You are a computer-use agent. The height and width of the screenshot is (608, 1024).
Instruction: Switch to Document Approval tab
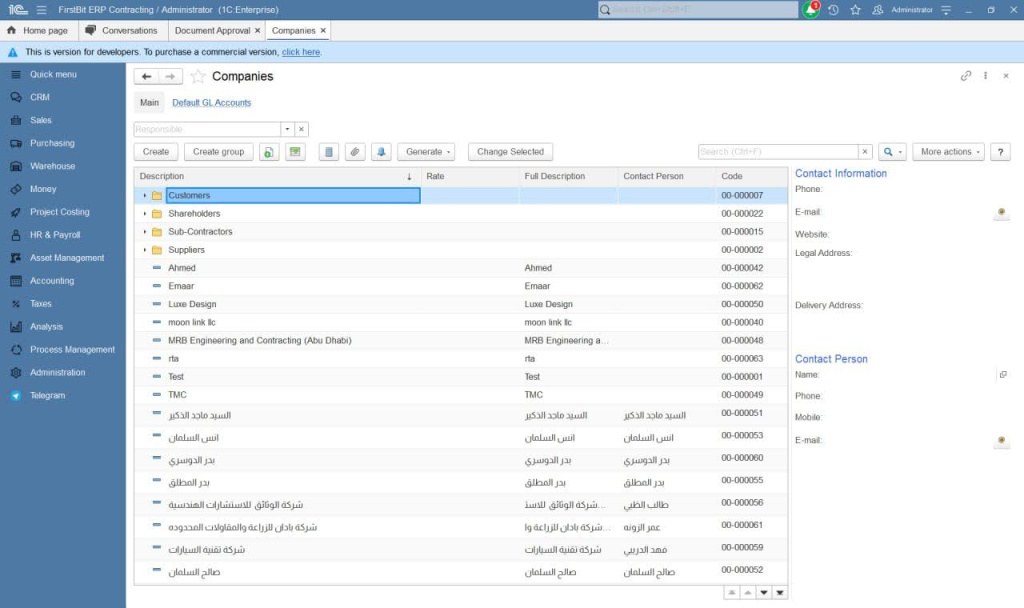point(212,31)
